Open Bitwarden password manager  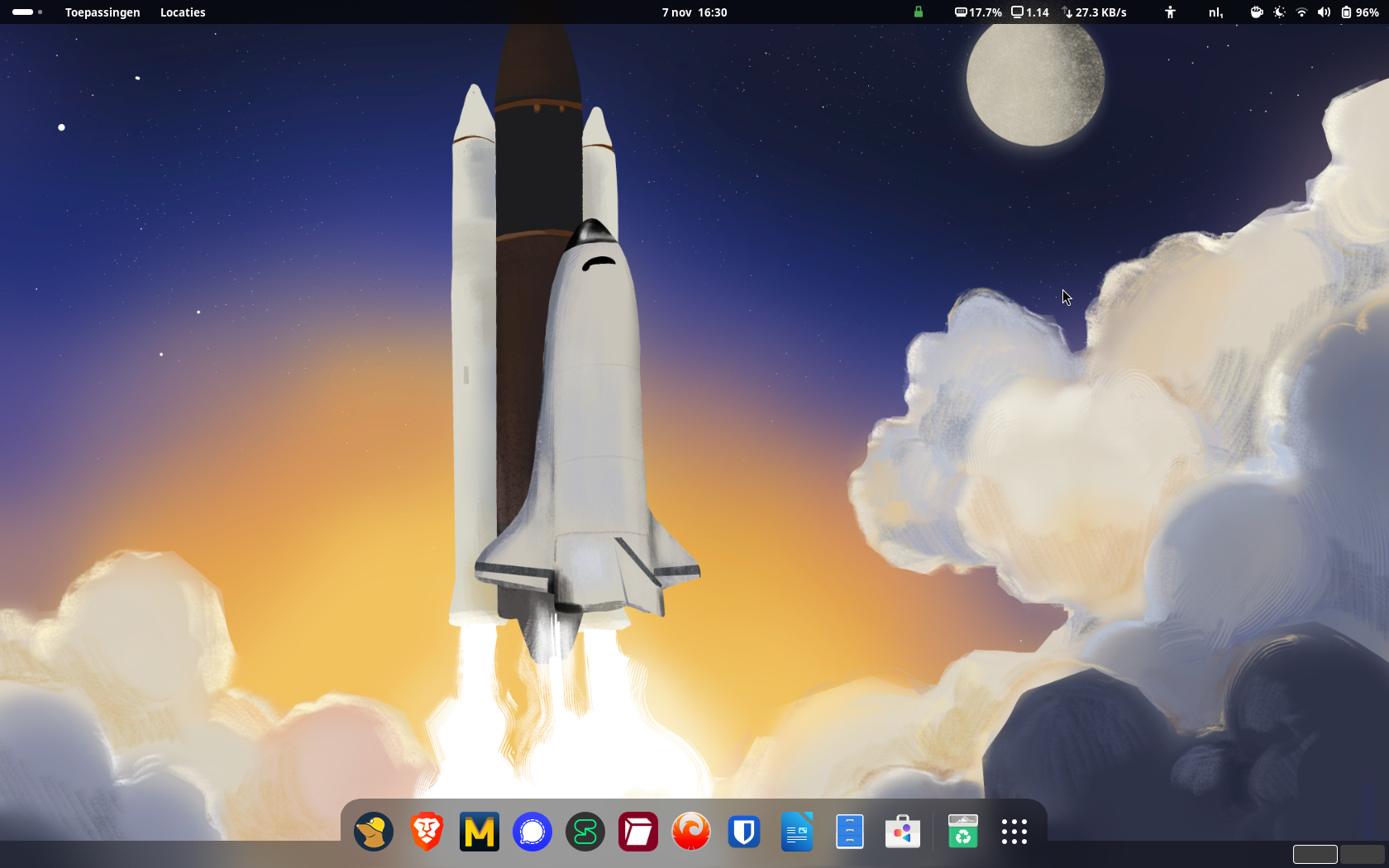coord(744,832)
